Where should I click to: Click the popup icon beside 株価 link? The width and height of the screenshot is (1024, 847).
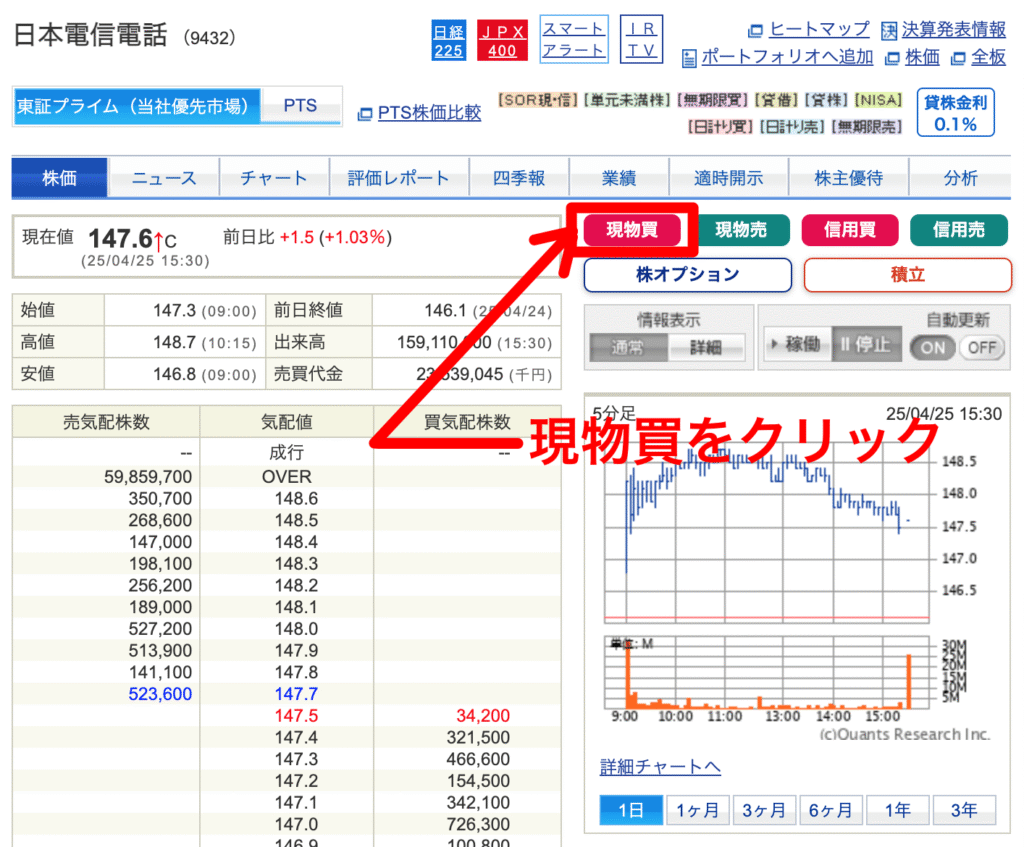(x=892, y=58)
